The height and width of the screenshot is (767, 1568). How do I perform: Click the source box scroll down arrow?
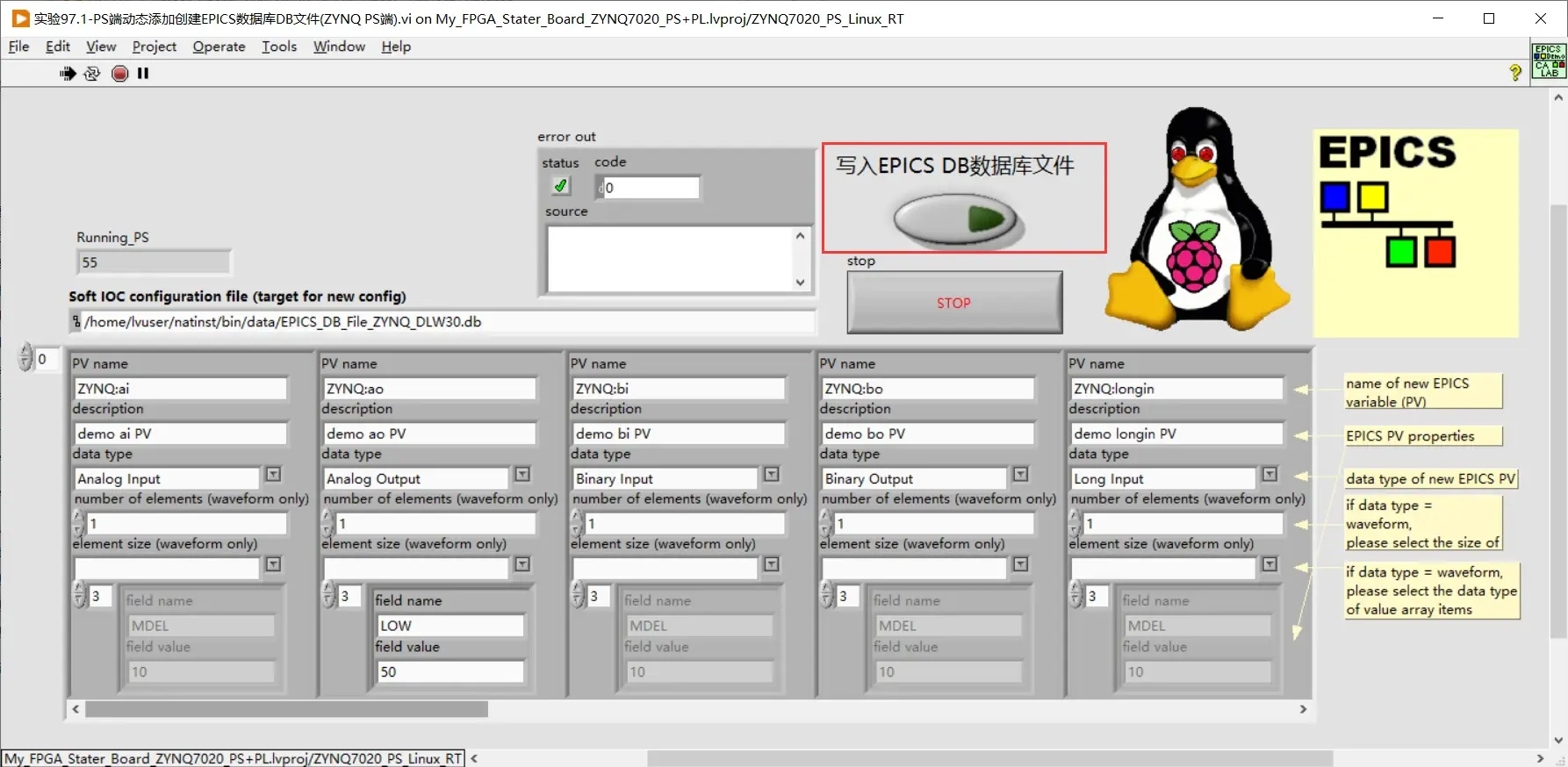point(801,283)
